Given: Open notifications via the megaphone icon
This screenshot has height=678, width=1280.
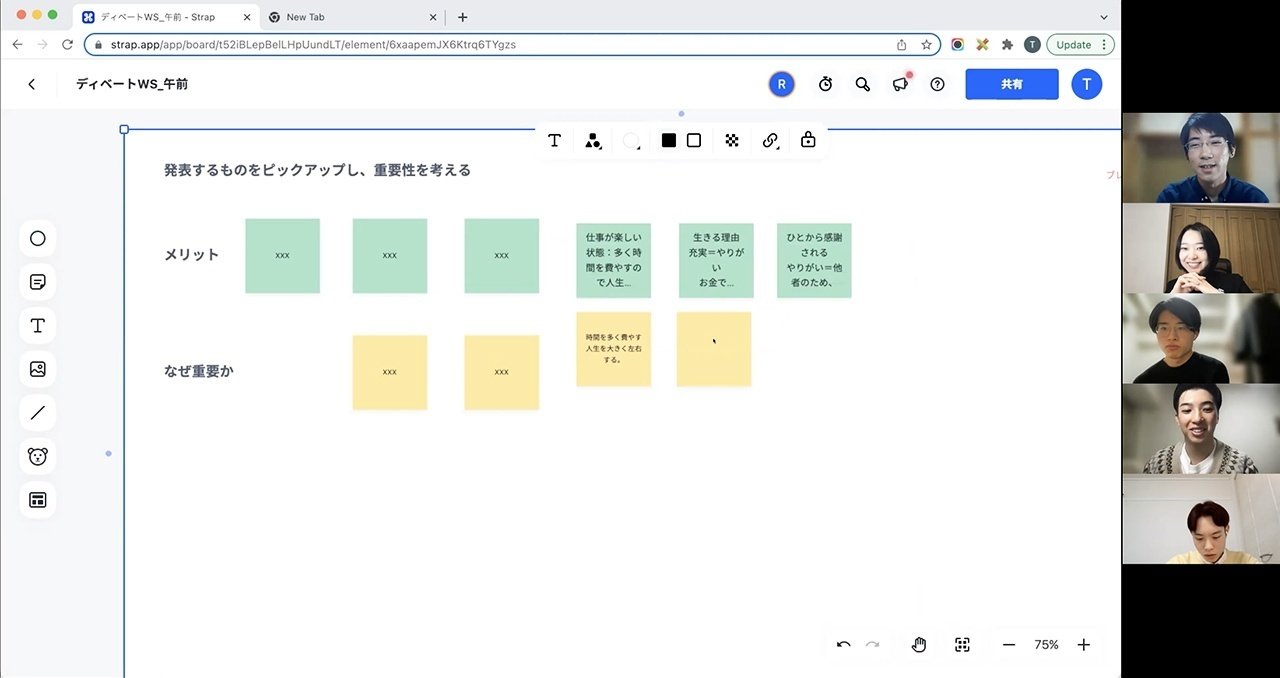Looking at the screenshot, I should tap(899, 84).
